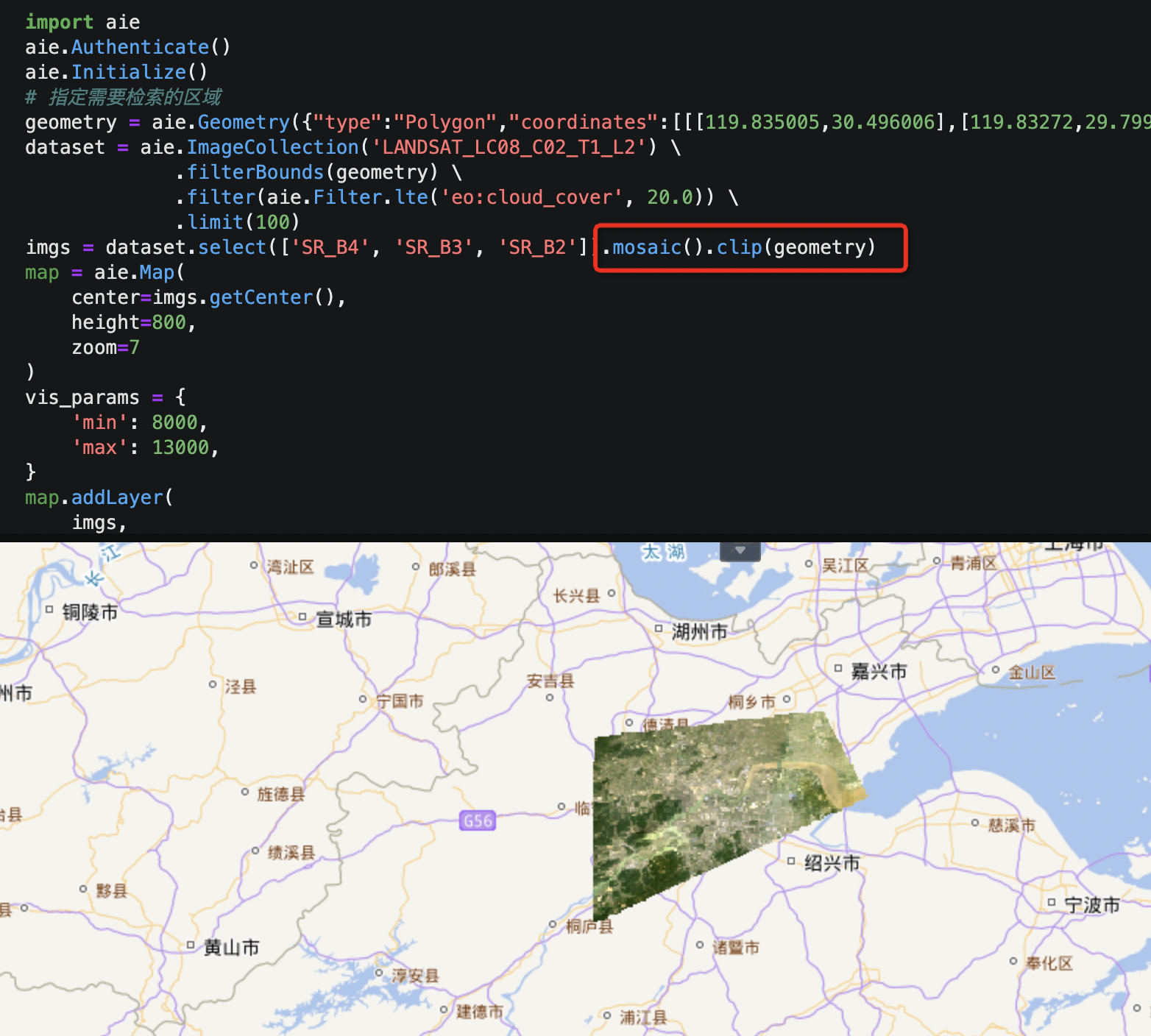1151x1036 pixels.
Task: Click the 湾沚区 label on map
Action: point(290,567)
